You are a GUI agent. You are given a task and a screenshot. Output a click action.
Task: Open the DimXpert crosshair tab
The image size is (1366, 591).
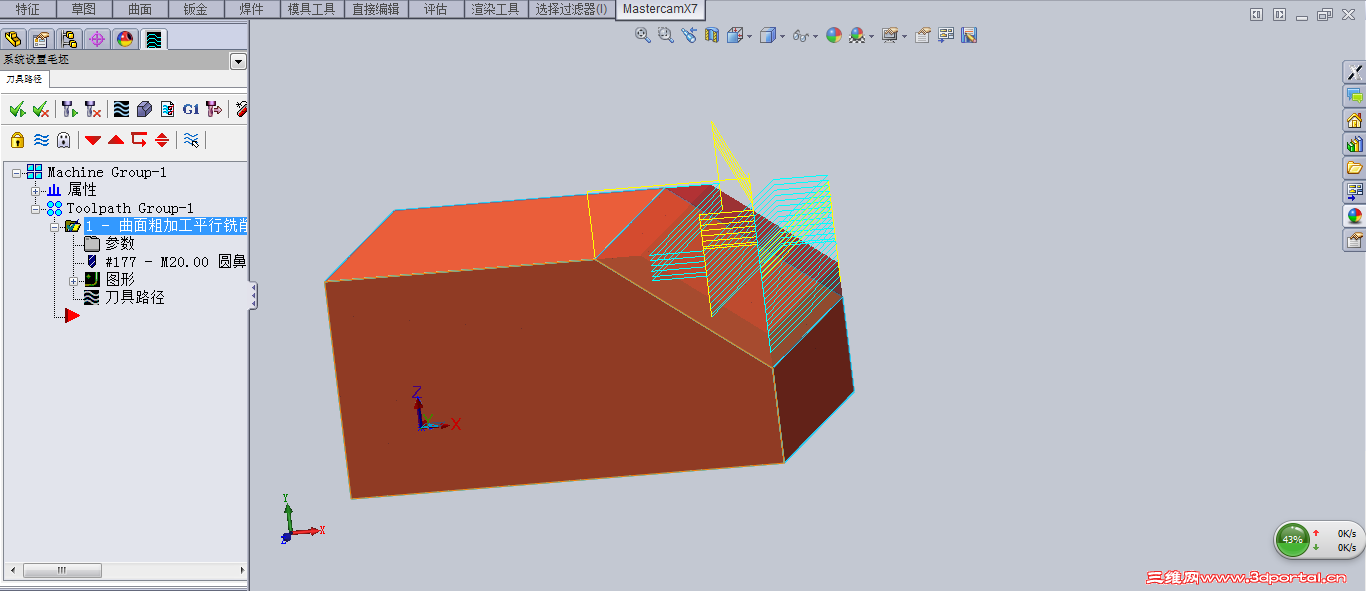point(97,39)
